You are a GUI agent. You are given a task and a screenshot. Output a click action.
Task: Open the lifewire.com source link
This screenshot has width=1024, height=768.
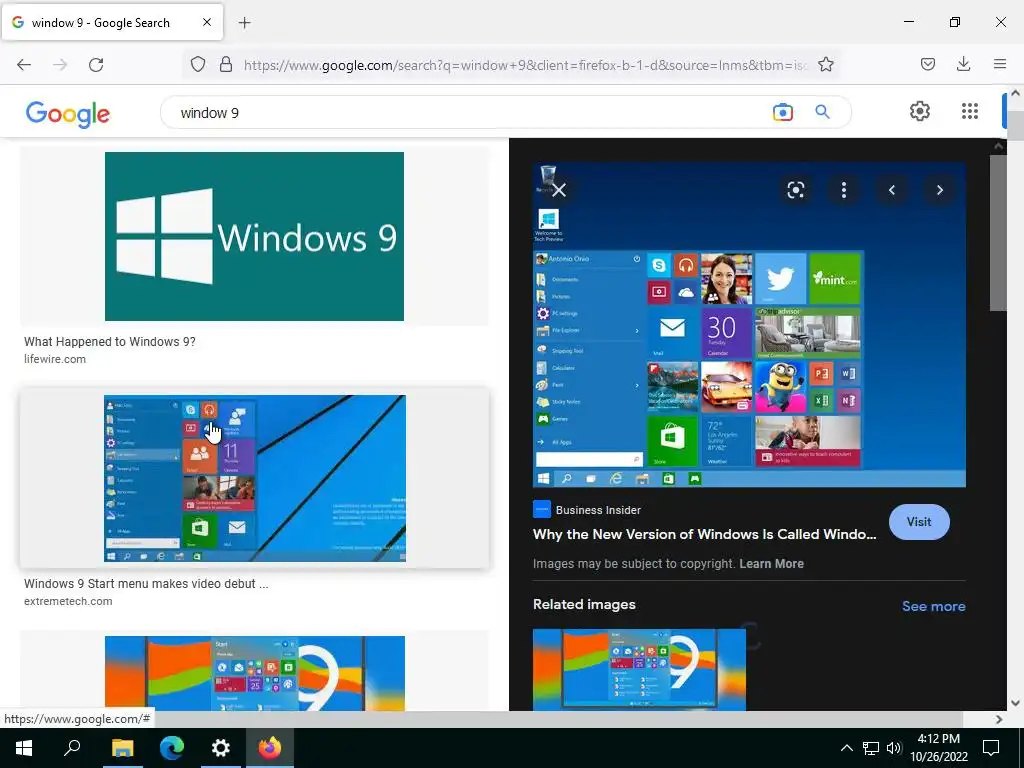point(55,359)
